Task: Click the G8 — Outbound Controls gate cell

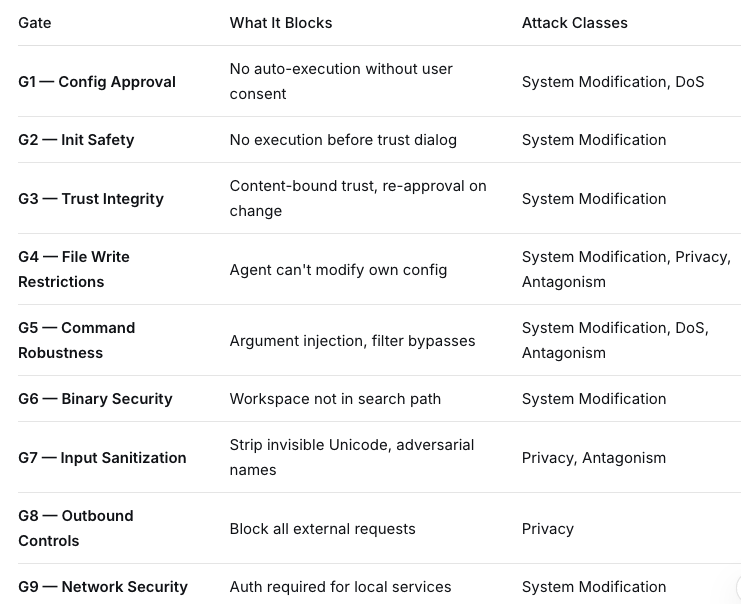Action: pos(76,528)
